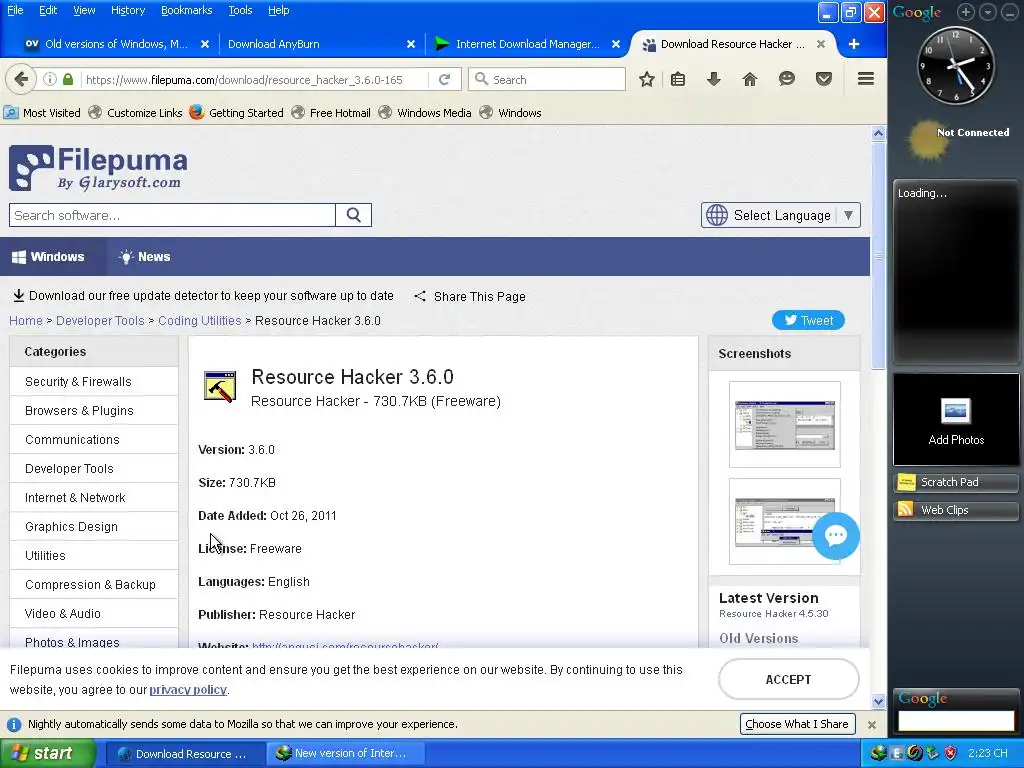This screenshot has height=768, width=1024.
Task: Open the History menu
Action: pos(127,10)
